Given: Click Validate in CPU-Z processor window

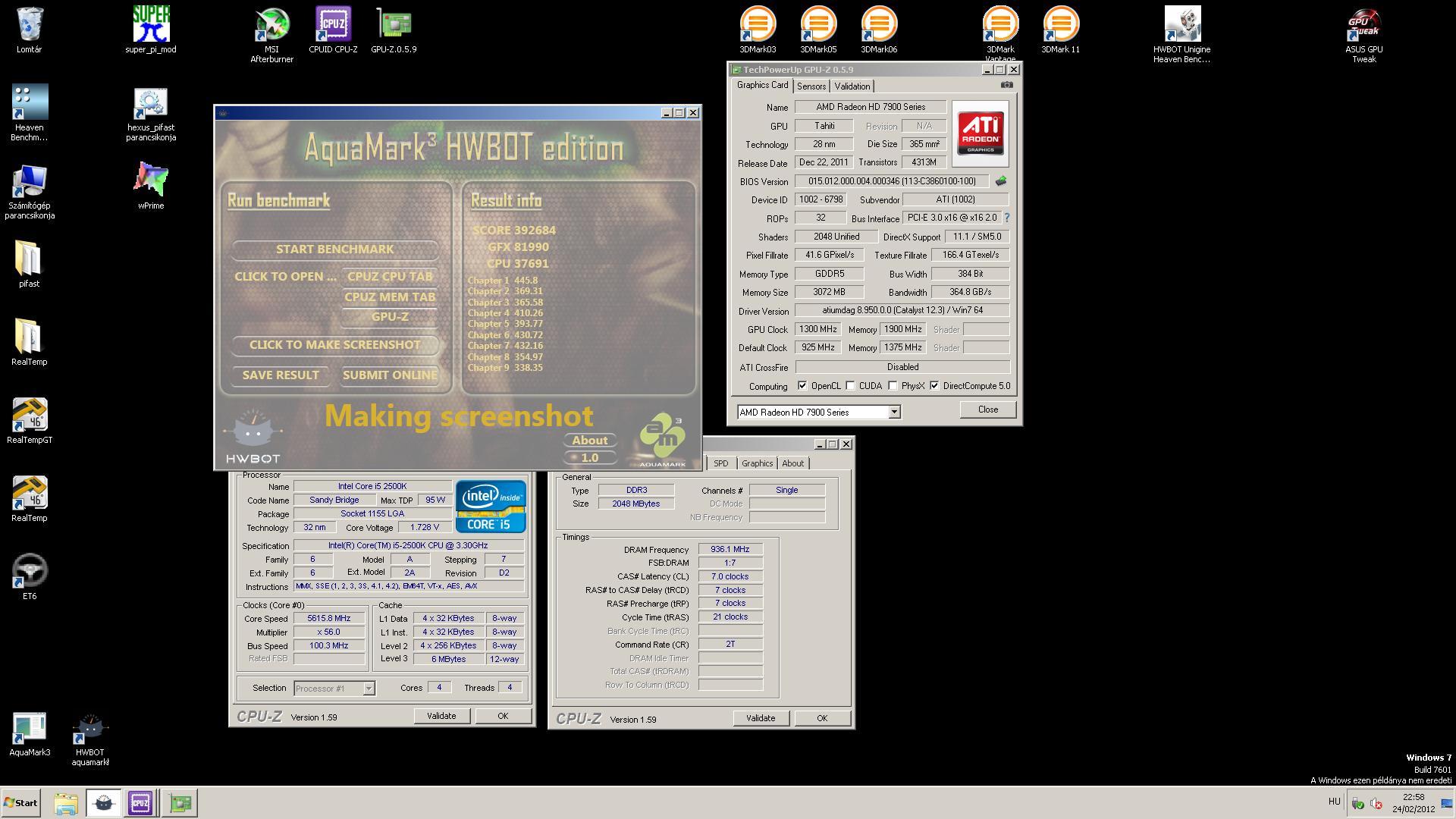Looking at the screenshot, I should pos(441,716).
